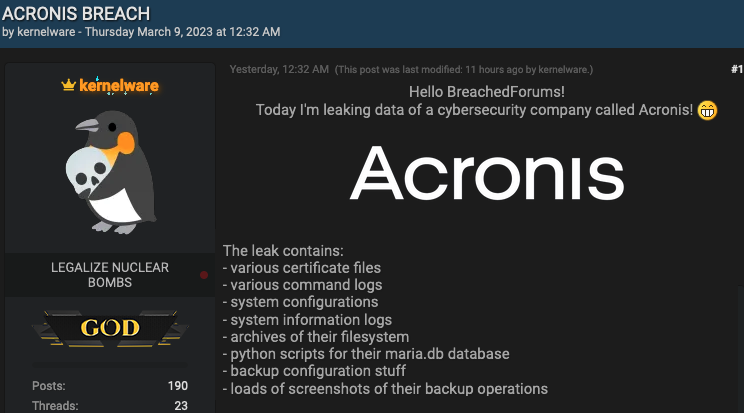This screenshot has width=744, height=413.
Task: Click the crown icon beside kernelware username
Action: click(x=68, y=86)
